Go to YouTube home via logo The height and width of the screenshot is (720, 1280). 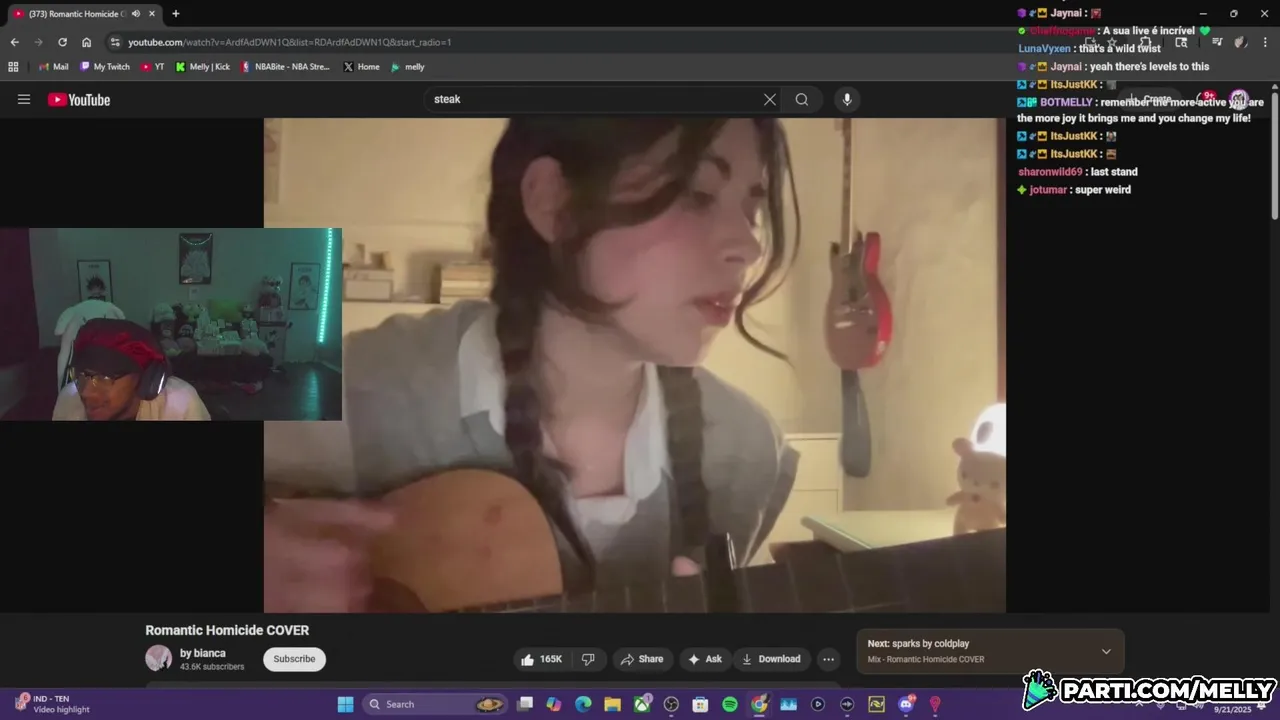79,99
